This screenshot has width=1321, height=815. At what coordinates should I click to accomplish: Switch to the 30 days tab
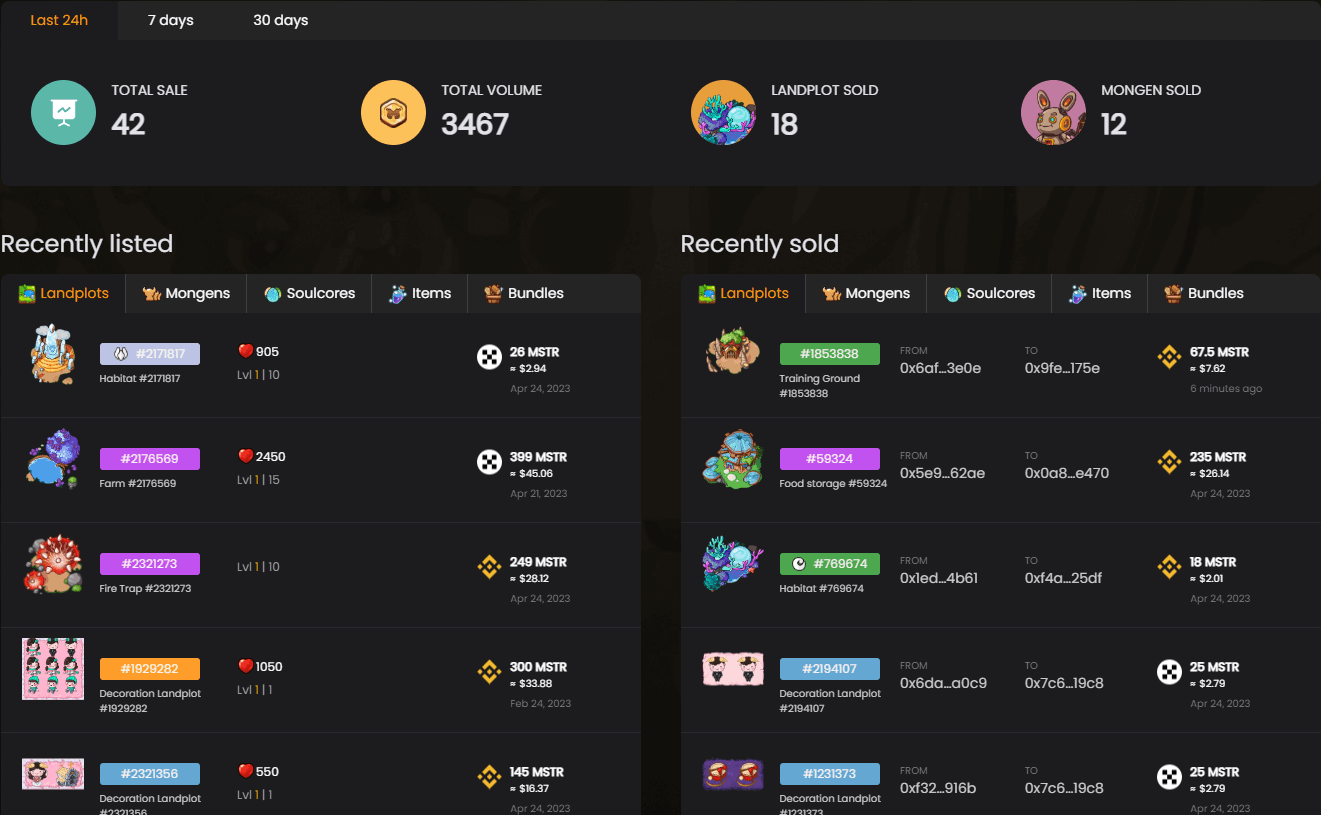280,20
